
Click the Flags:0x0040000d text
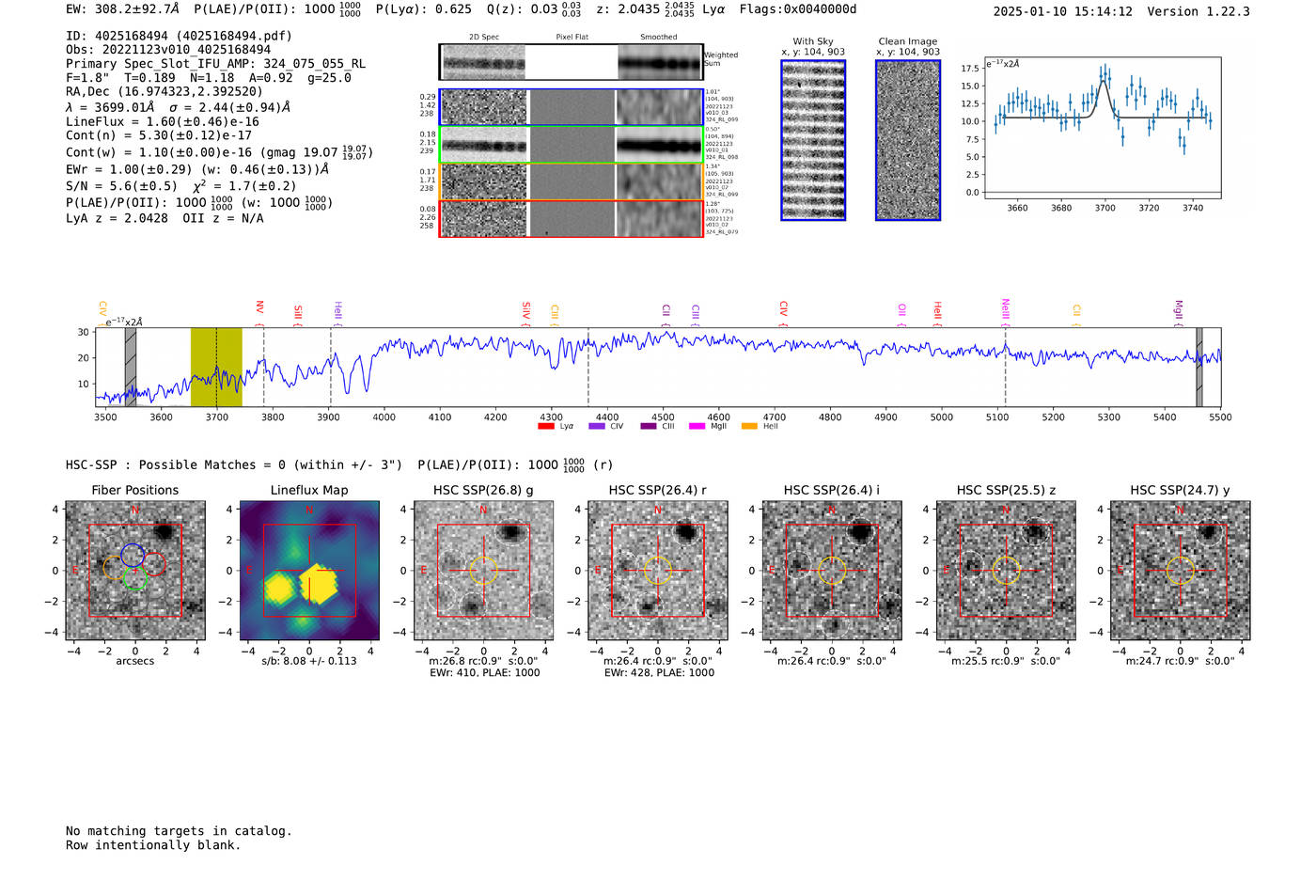coord(798,9)
